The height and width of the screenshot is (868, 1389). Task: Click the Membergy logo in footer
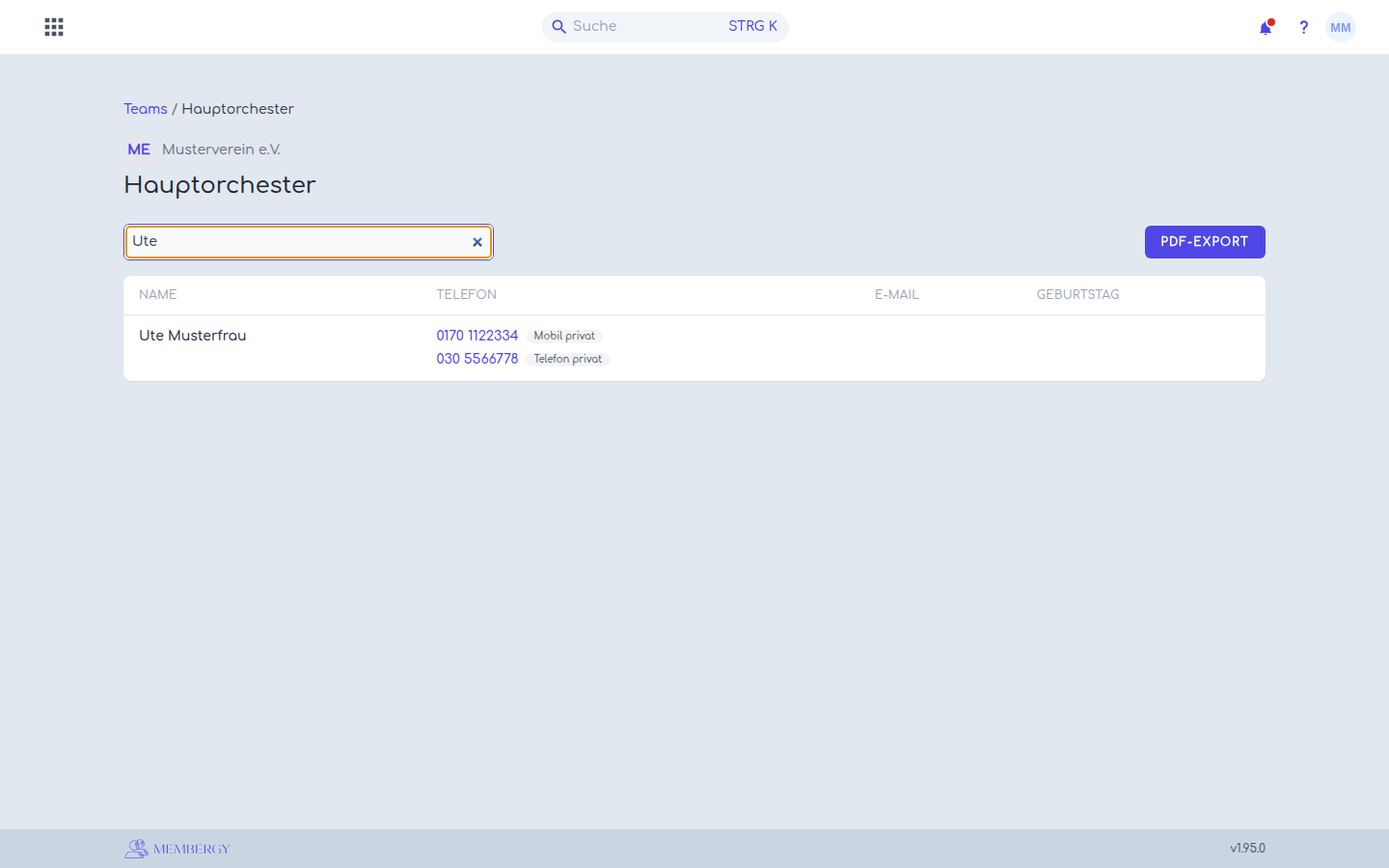pyautogui.click(x=177, y=849)
